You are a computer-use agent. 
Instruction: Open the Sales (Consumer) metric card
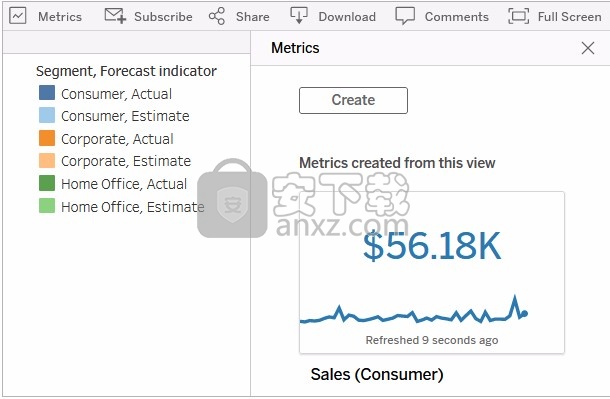click(432, 273)
